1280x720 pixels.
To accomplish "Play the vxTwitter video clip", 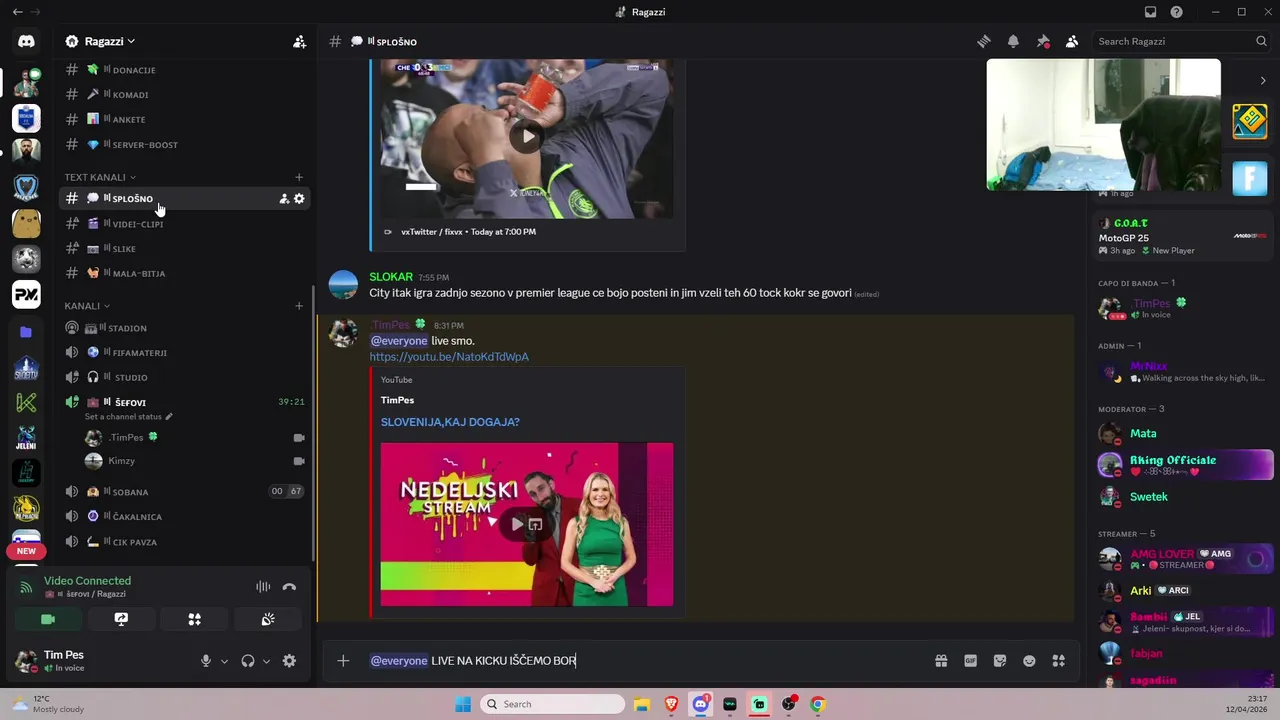I will click(527, 137).
